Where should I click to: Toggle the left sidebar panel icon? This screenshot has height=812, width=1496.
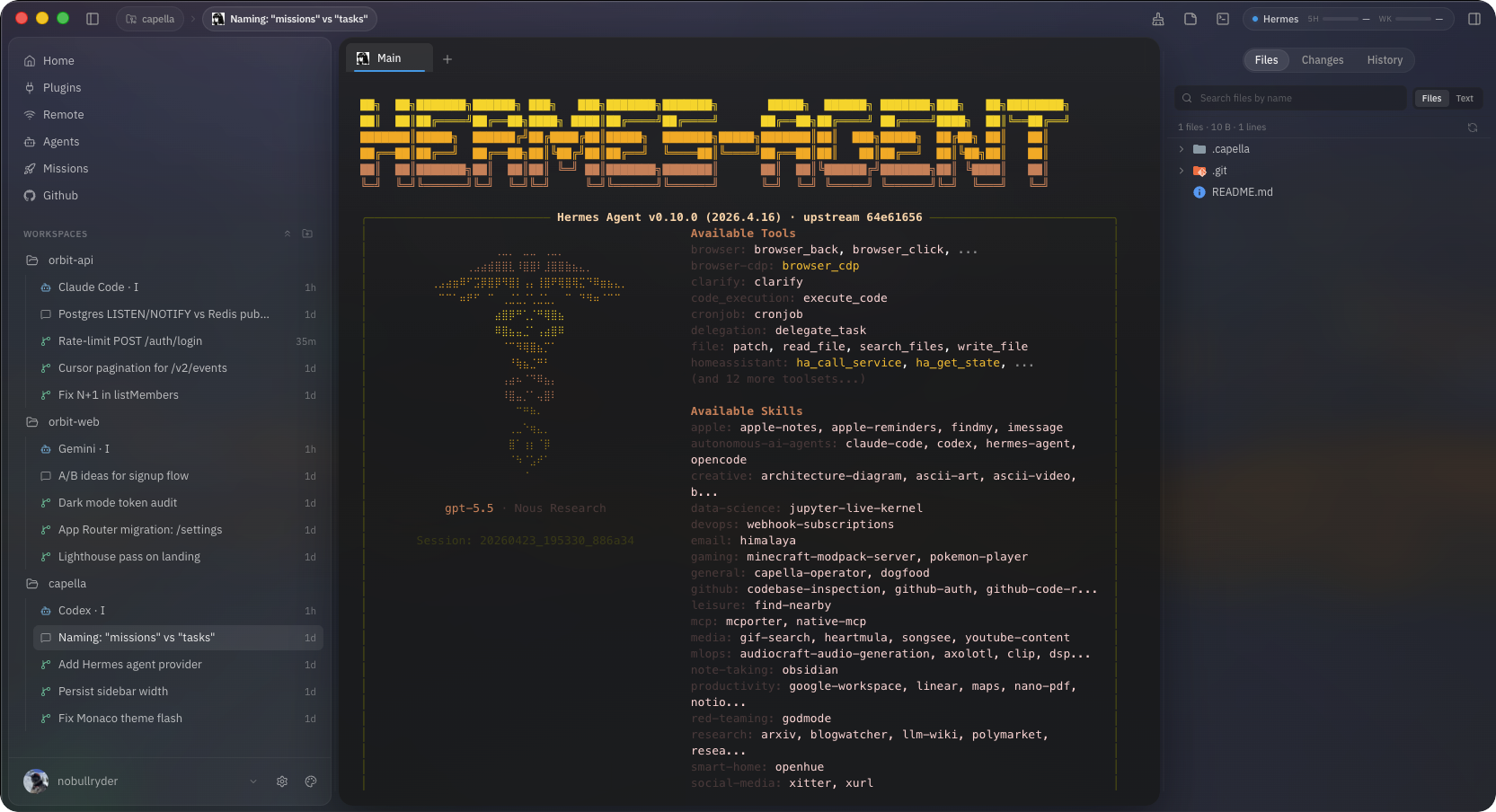(x=93, y=19)
